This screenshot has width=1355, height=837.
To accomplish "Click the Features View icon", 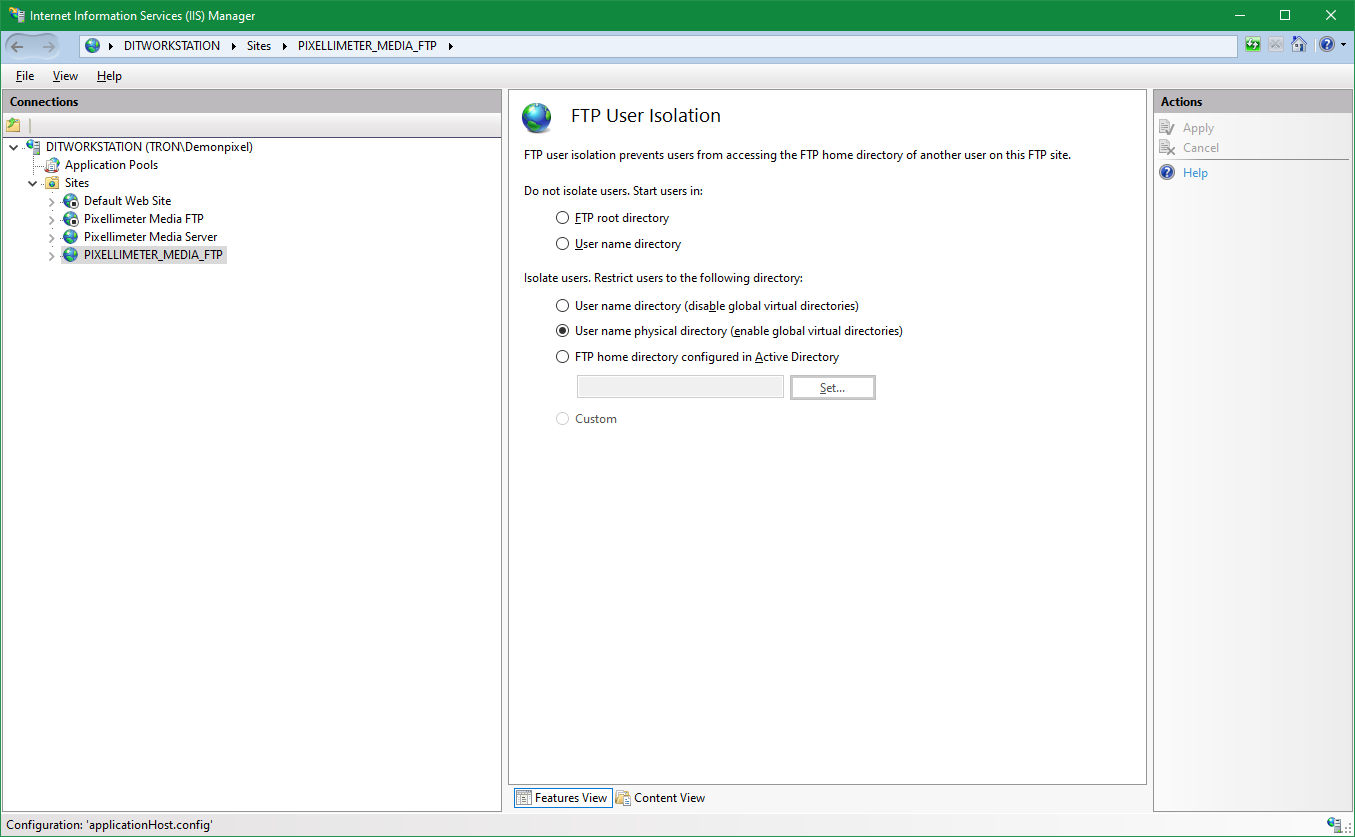I will tap(524, 798).
